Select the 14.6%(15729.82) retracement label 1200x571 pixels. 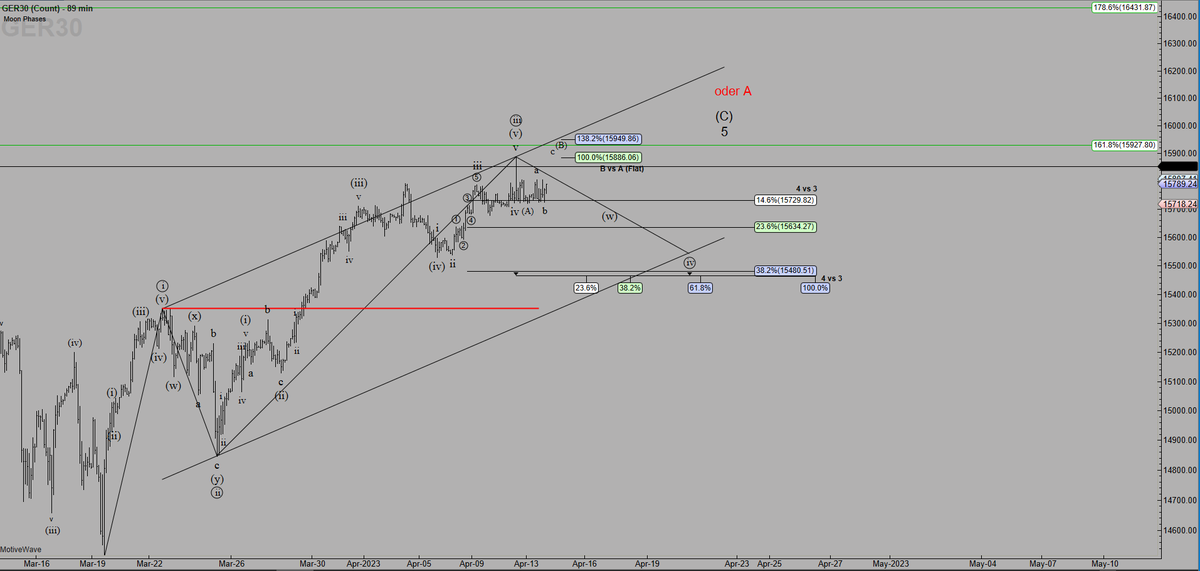[786, 200]
